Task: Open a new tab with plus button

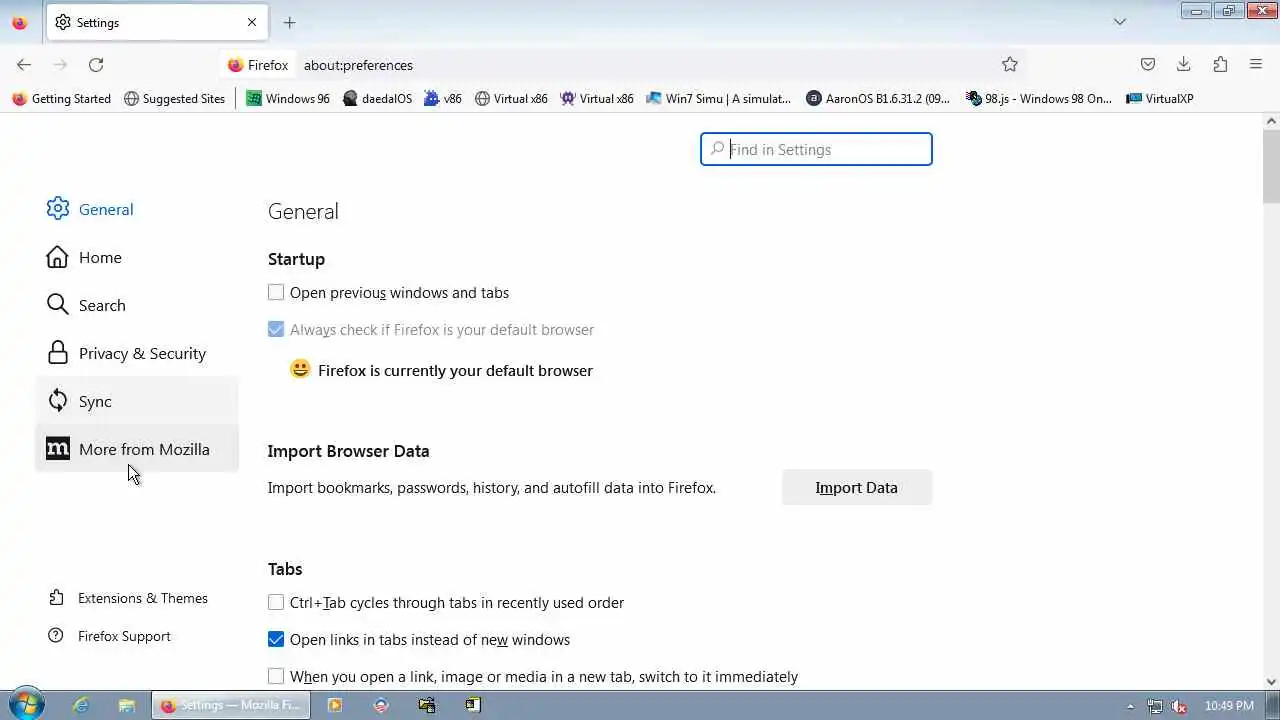Action: point(289,22)
